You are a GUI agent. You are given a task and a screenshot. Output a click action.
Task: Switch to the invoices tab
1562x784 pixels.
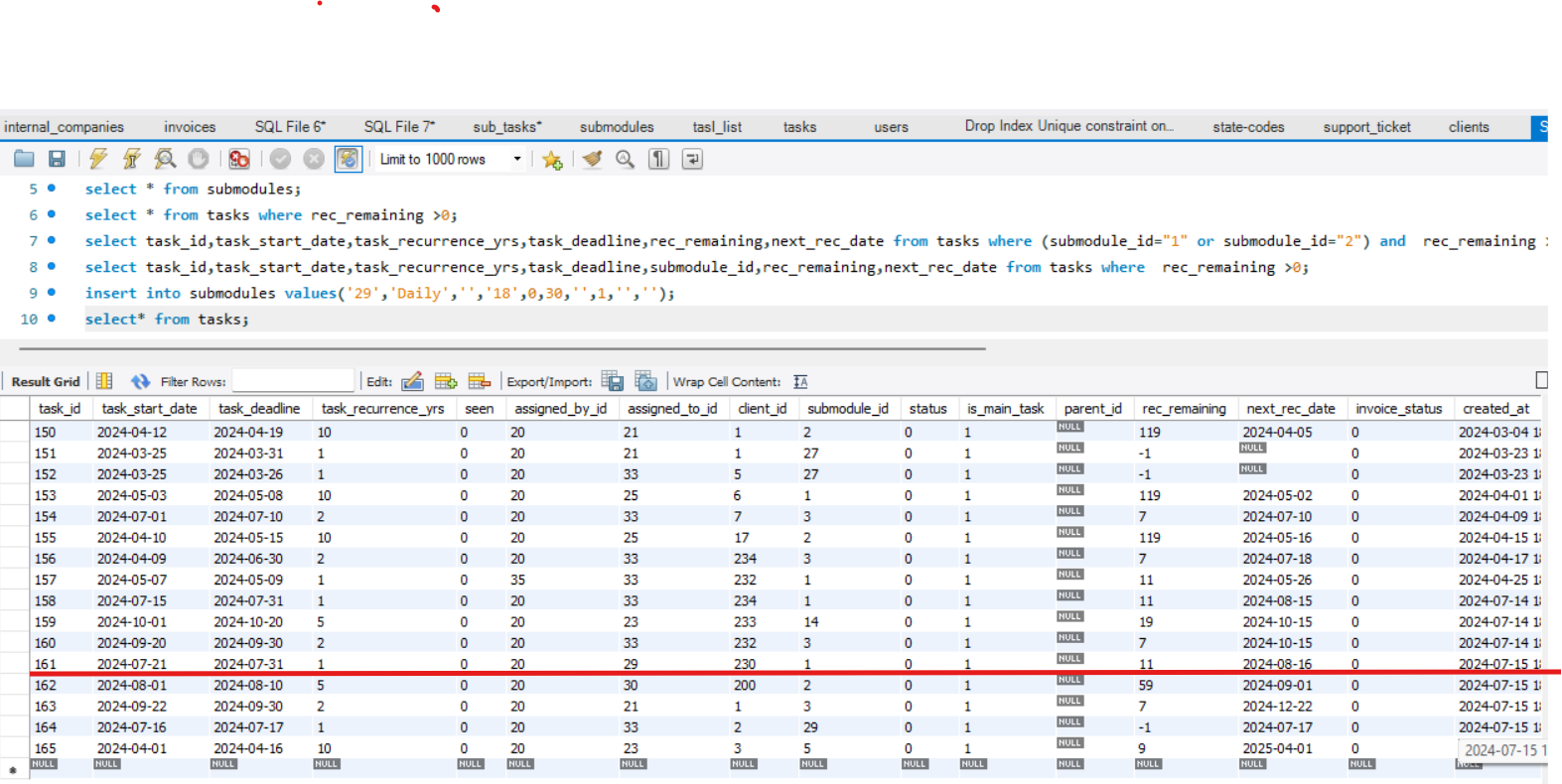190,127
